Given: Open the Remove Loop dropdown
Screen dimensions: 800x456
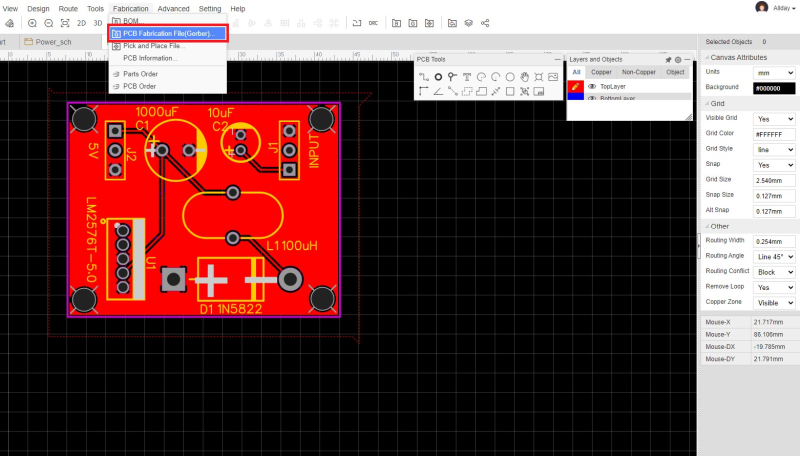Looking at the screenshot, I should pos(774,287).
